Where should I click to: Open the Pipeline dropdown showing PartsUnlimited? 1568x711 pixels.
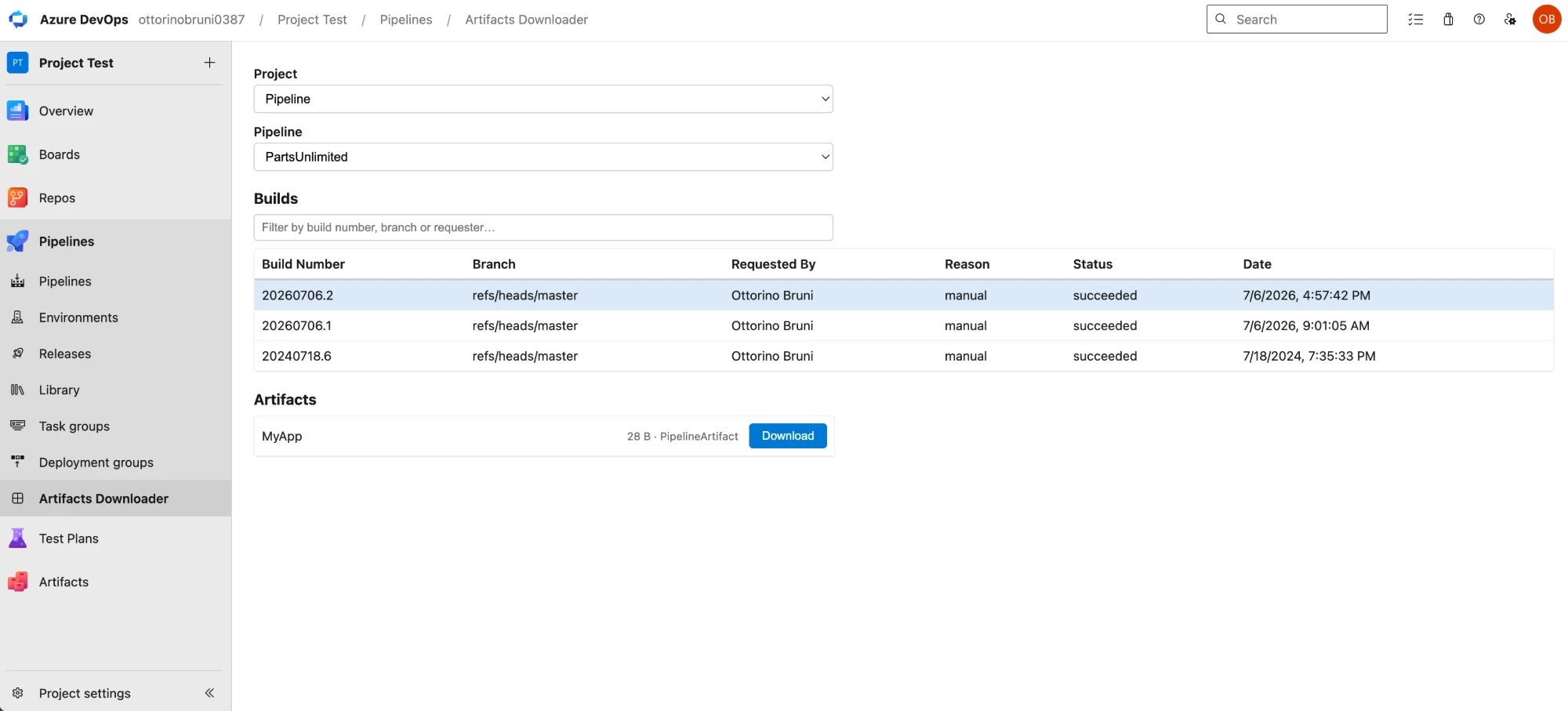pos(543,157)
